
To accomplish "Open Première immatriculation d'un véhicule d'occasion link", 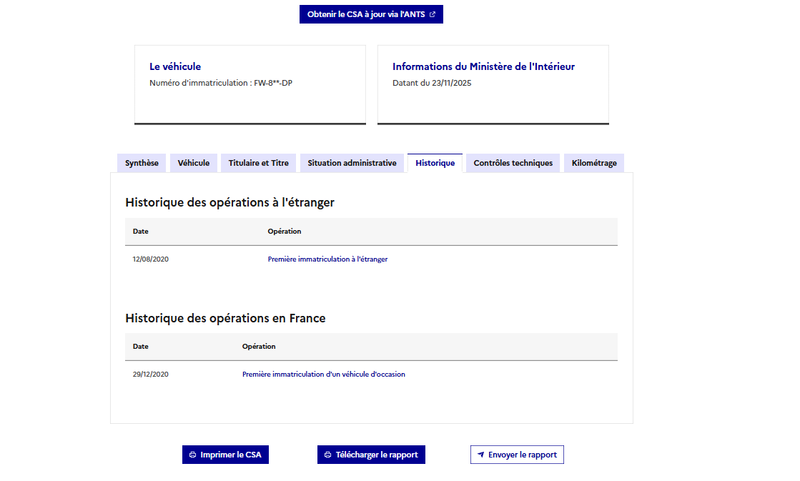I will coord(323,374).
